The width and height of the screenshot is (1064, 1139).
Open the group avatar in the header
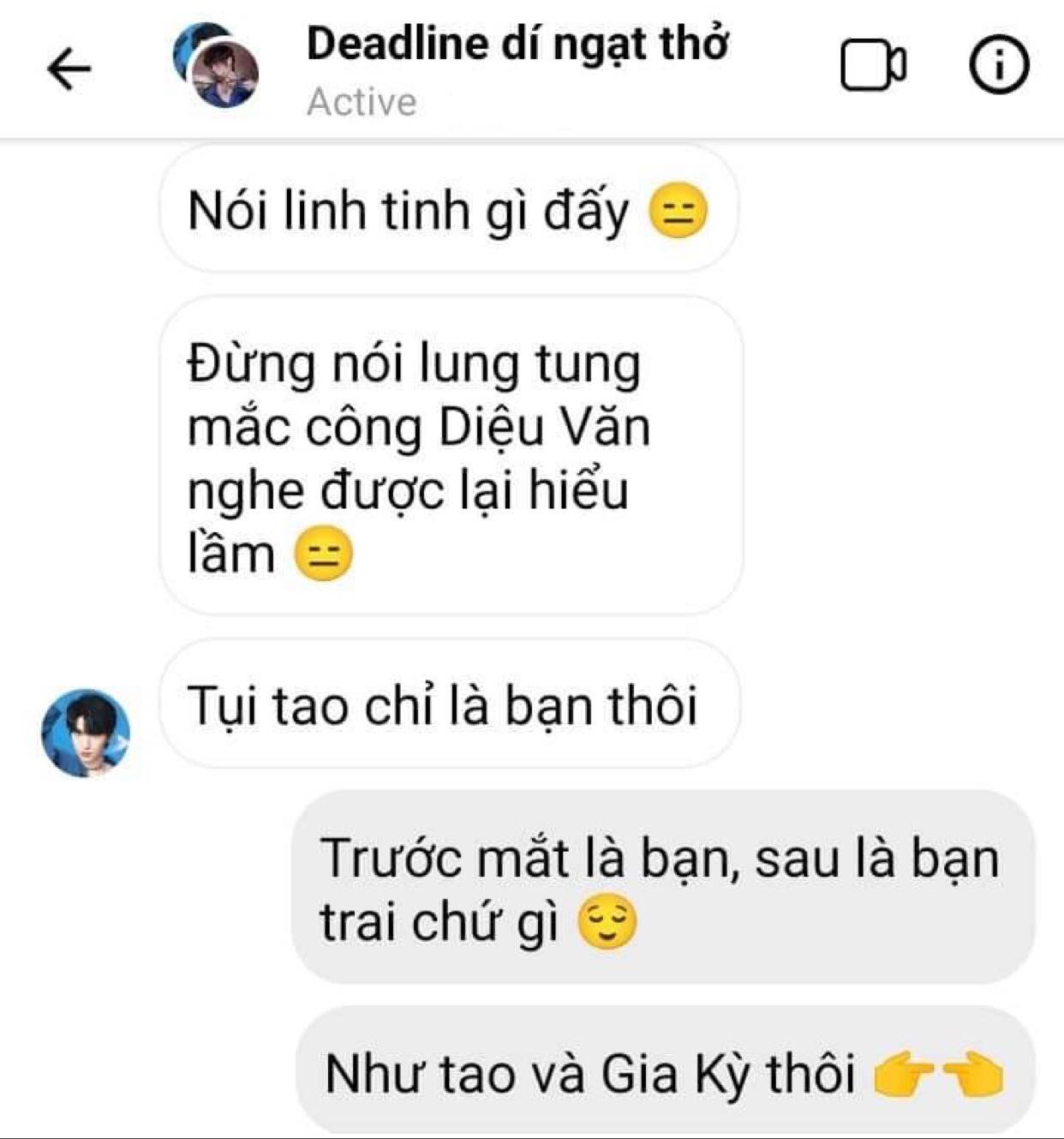216,65
